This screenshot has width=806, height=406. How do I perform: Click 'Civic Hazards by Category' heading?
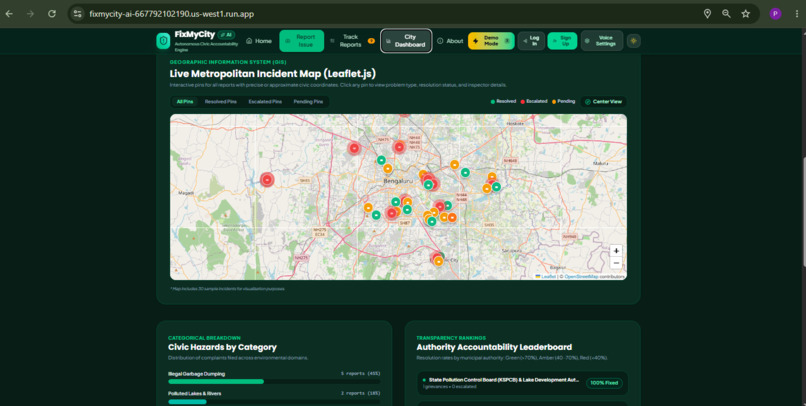[222, 347]
